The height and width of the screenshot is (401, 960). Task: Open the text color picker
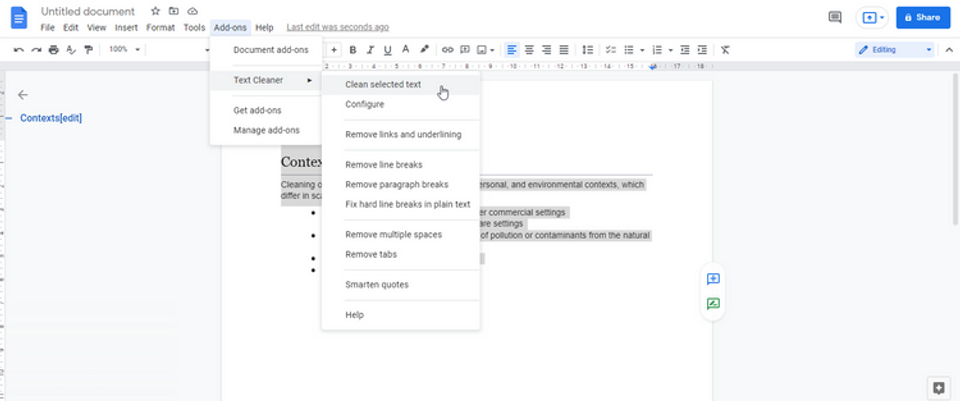pyautogui.click(x=405, y=50)
